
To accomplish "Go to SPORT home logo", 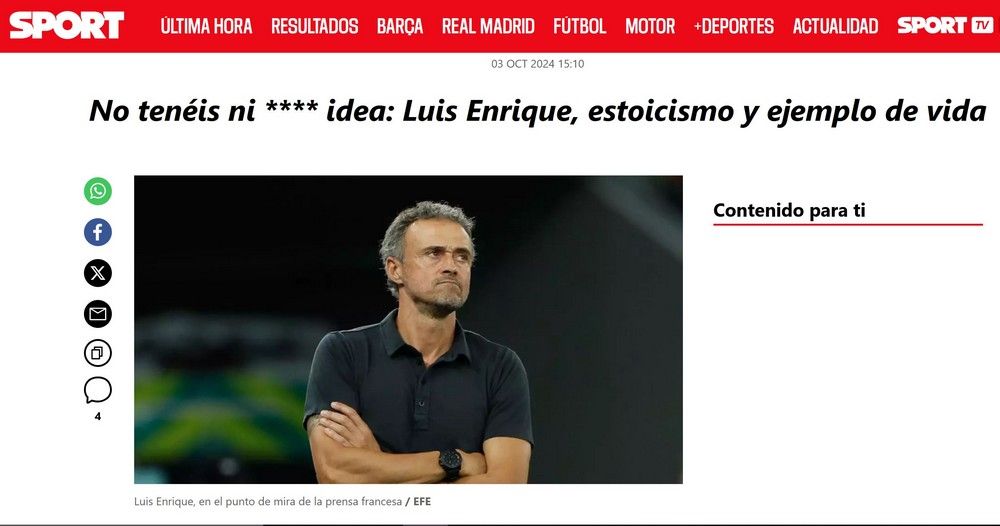I will click(x=66, y=26).
